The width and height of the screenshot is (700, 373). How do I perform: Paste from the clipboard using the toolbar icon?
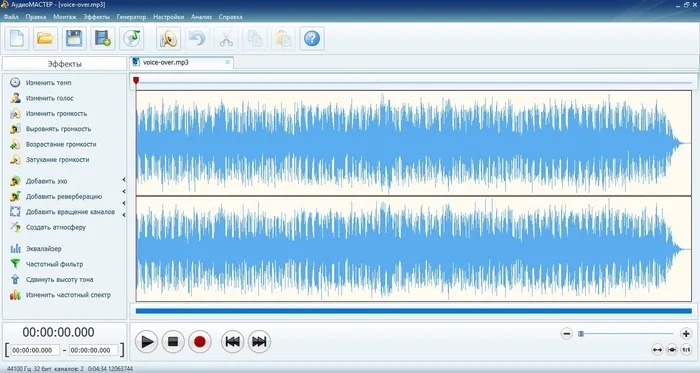point(283,38)
